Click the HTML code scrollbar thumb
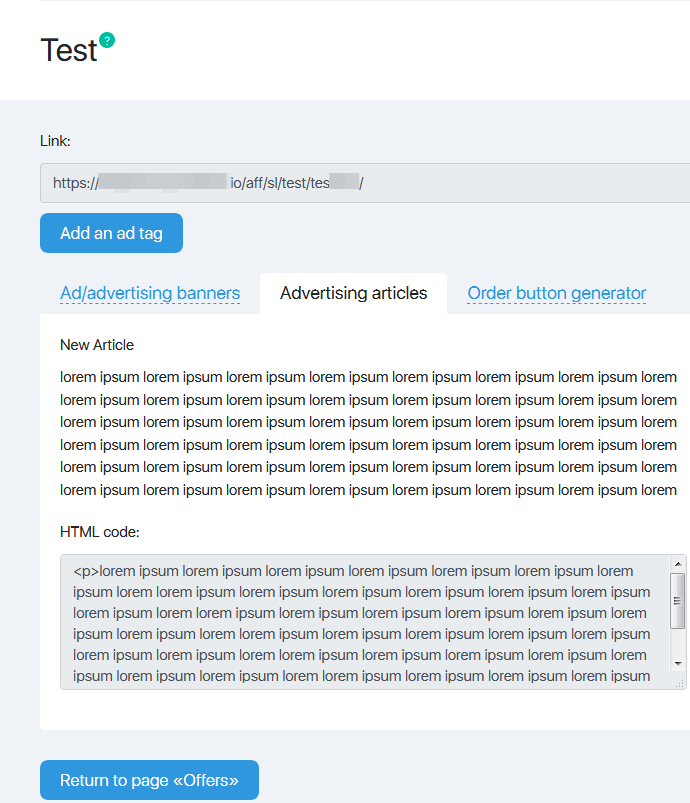 678,600
